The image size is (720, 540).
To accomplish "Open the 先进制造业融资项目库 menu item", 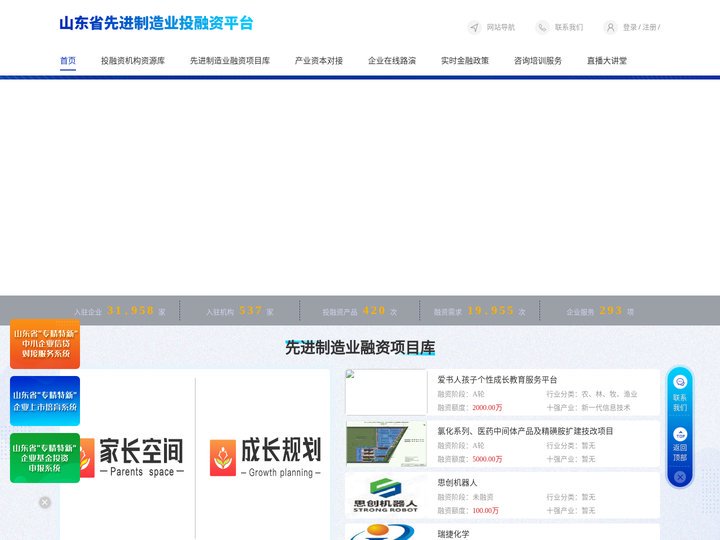I will [230, 60].
